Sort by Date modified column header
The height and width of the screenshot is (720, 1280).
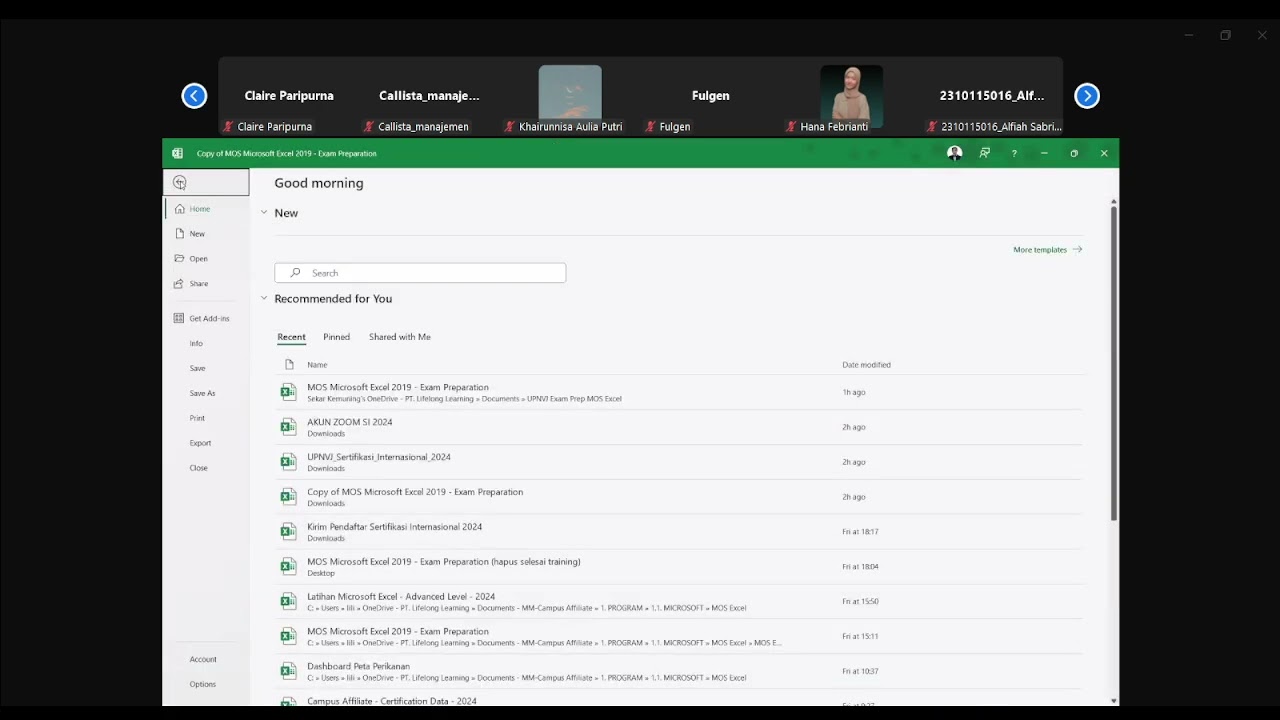[866, 365]
